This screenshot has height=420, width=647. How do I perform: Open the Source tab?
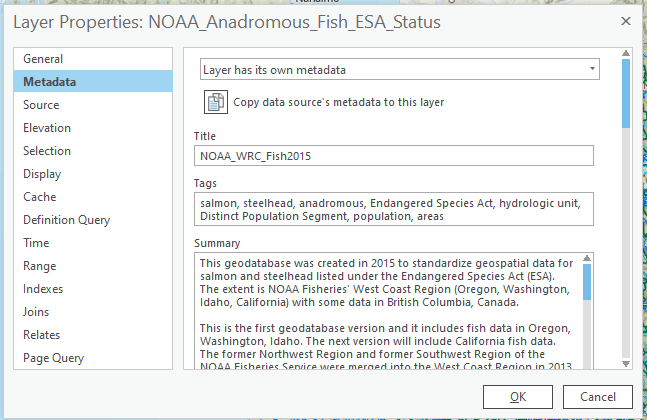pyautogui.click(x=93, y=105)
